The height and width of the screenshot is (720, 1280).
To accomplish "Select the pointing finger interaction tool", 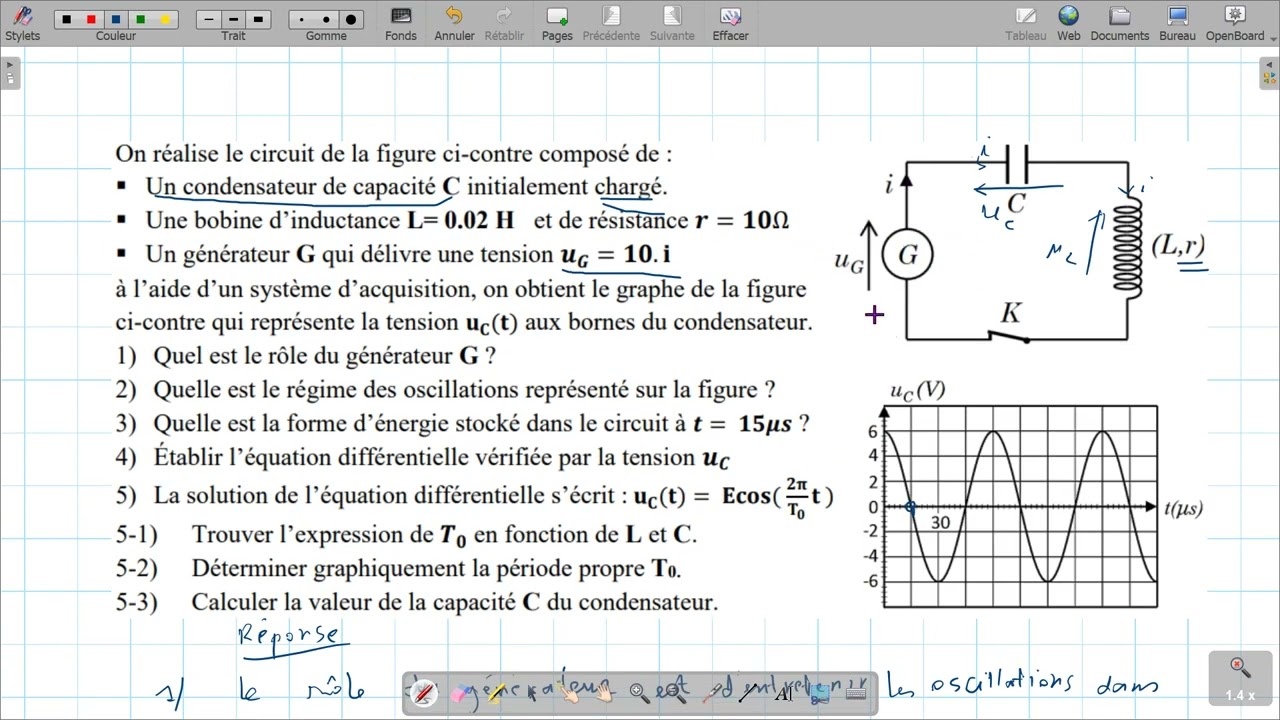I will coord(569,693).
